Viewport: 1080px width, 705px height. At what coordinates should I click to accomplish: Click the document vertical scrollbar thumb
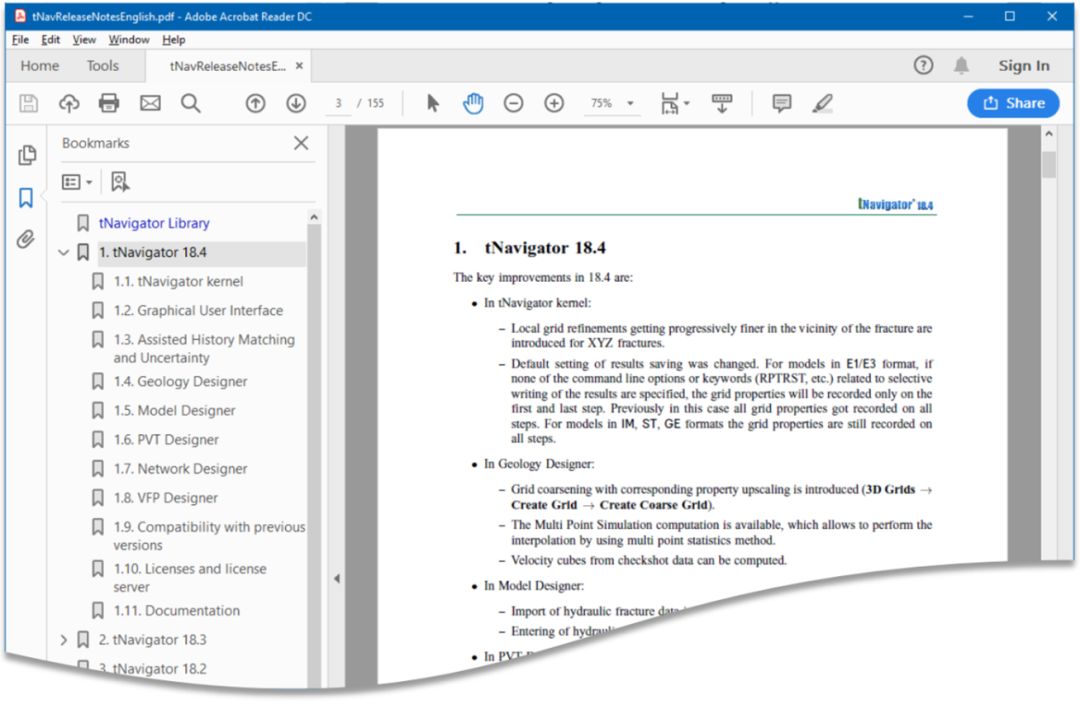coord(1048,165)
